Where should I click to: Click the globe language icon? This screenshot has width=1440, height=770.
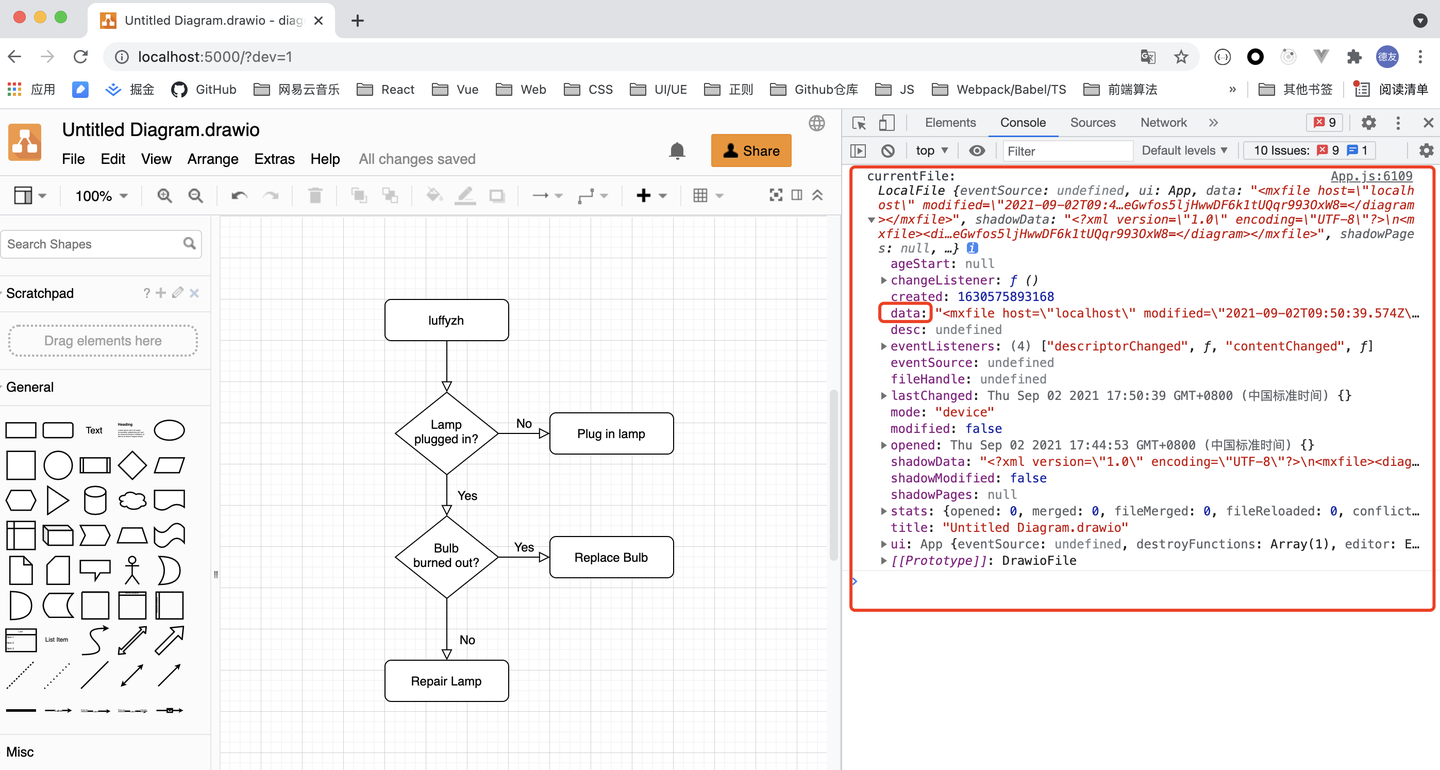pyautogui.click(x=817, y=123)
